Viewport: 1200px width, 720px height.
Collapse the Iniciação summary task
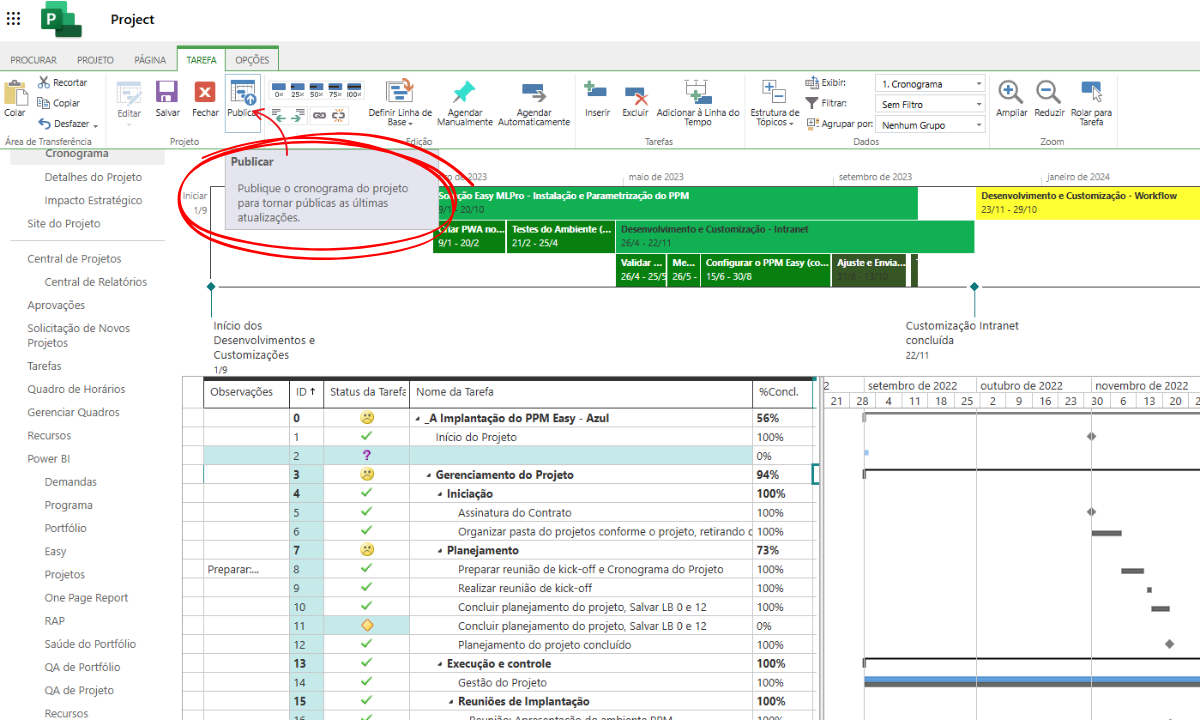[x=440, y=494]
